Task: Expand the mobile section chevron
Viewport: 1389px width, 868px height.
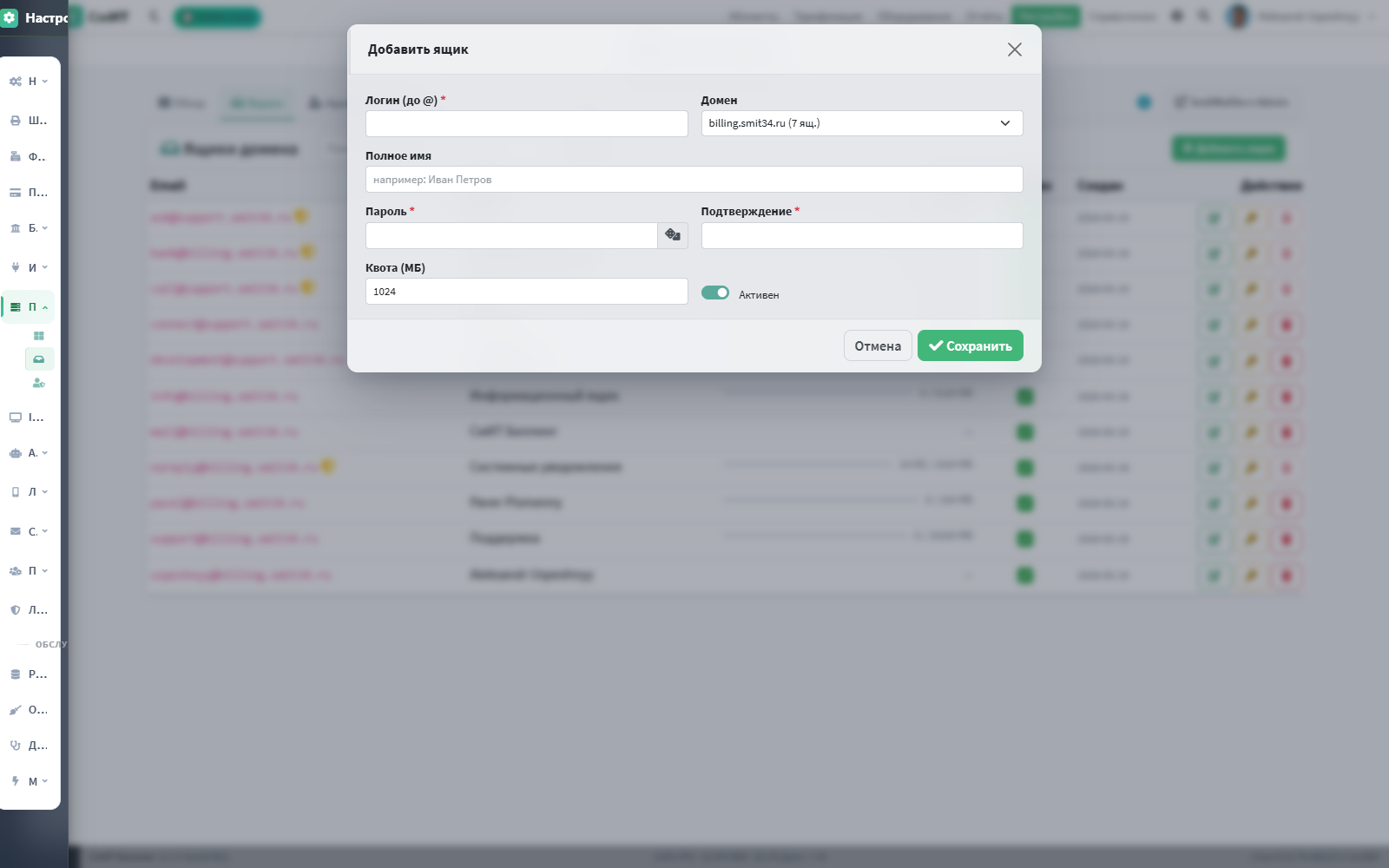Action: tap(45, 492)
